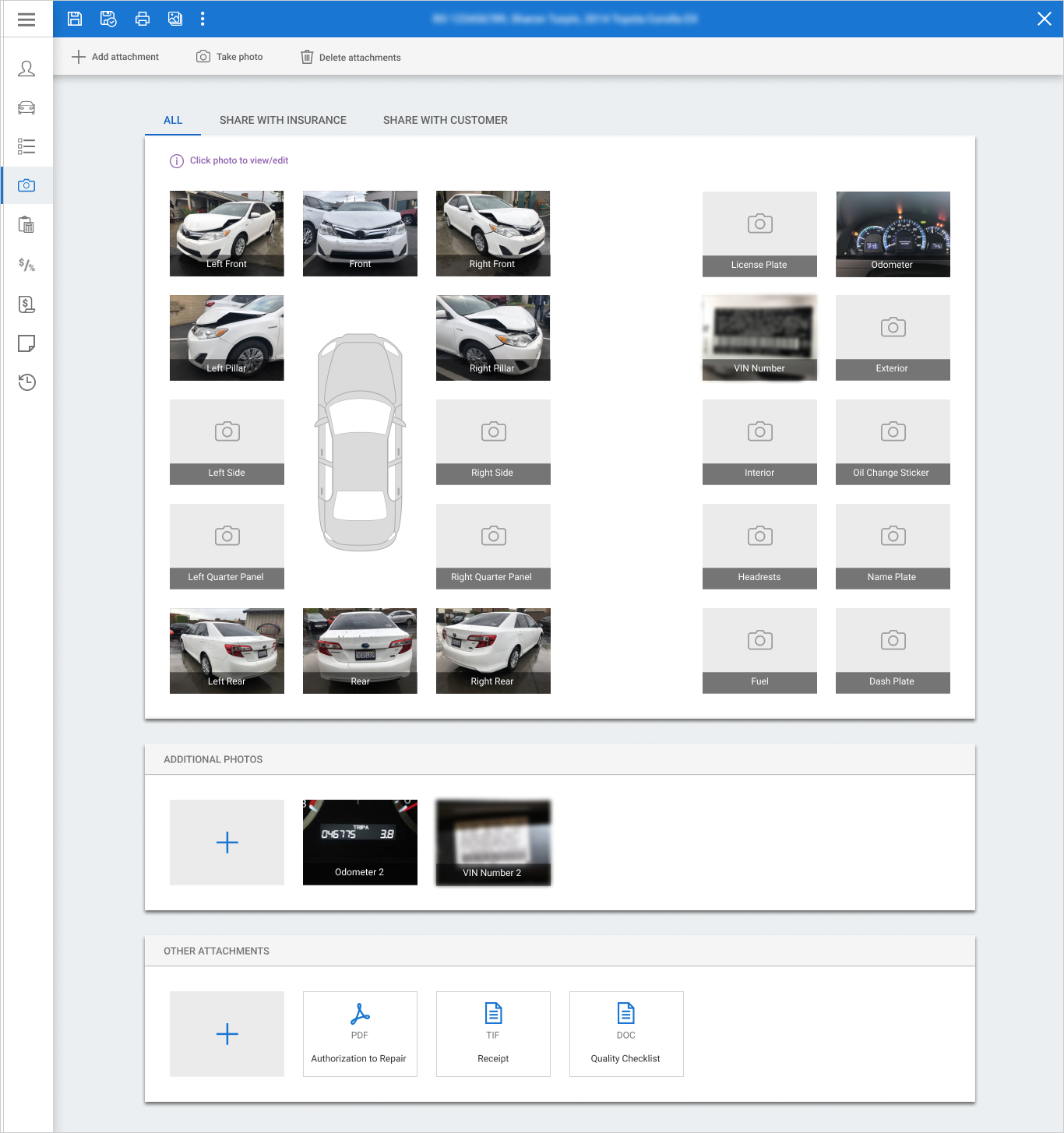Add a Right Side photo
The height and width of the screenshot is (1133, 1064).
(493, 442)
